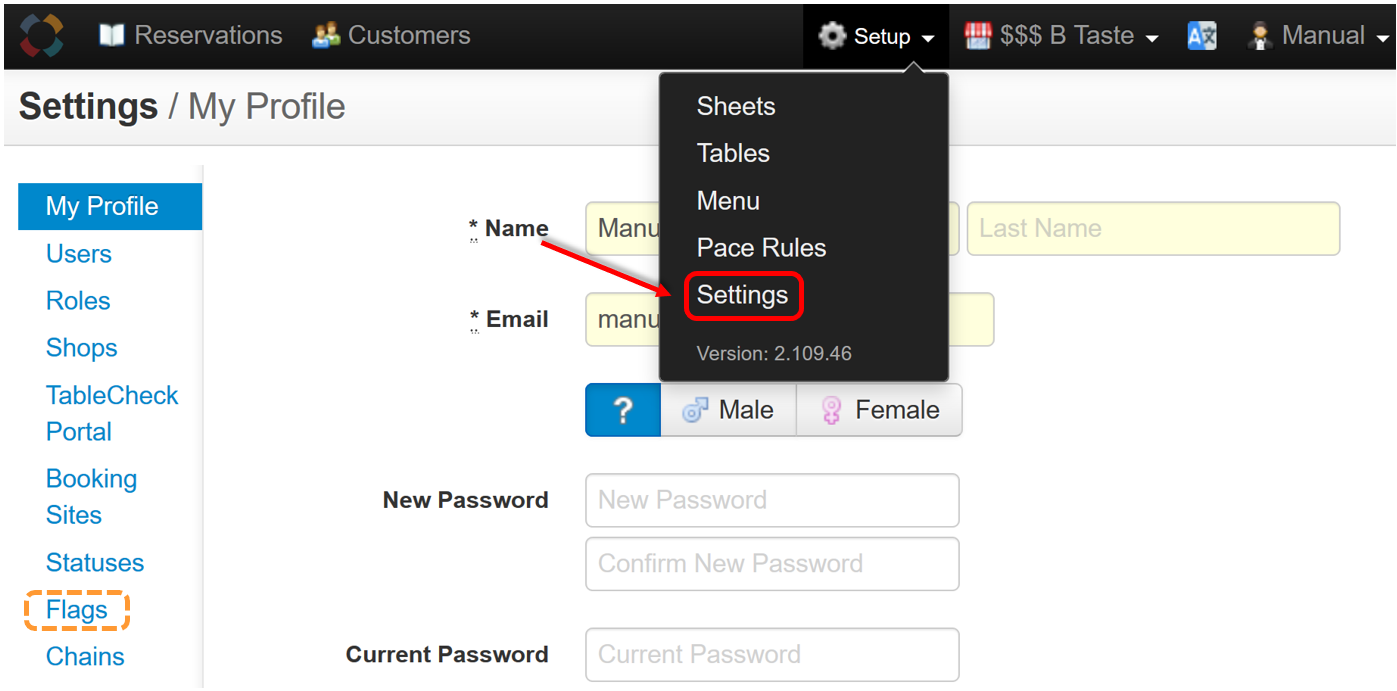1397x691 pixels.
Task: Click the Reservations book icon
Action: (111, 36)
